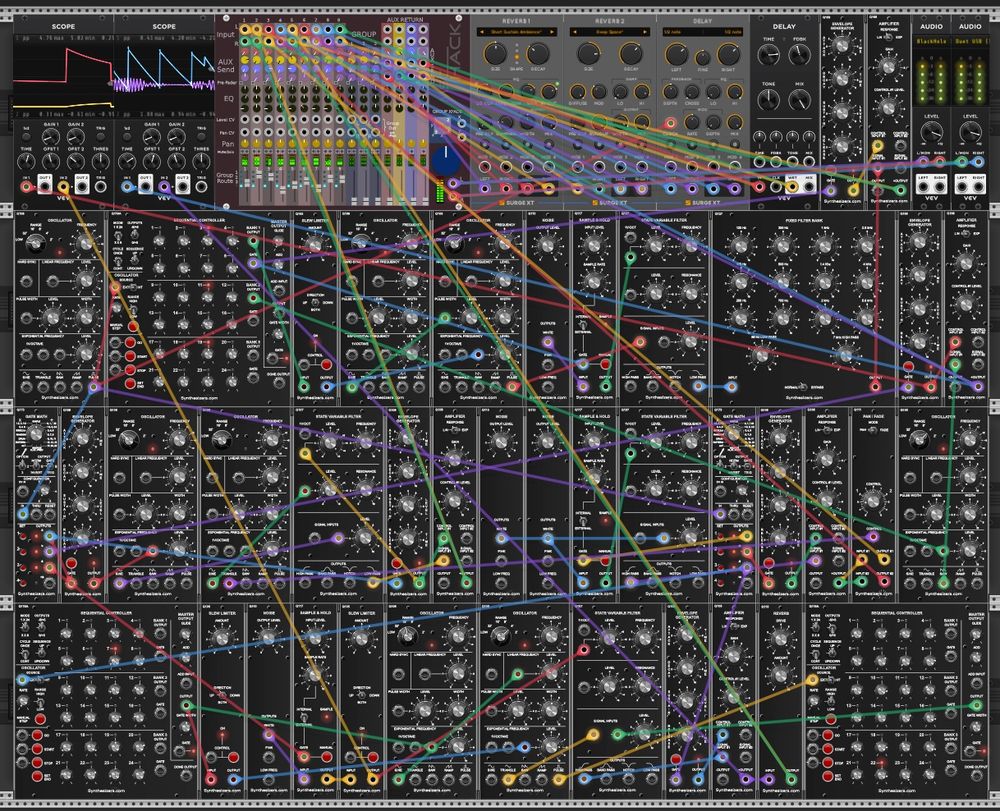Open BlackHole audio device display
The width and height of the screenshot is (1000, 811).
click(932, 41)
